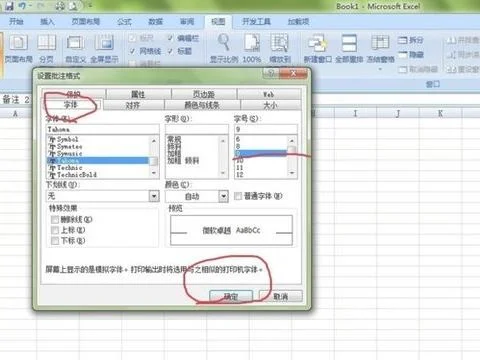Click the font size list scroll down arrow
The width and height of the screenshot is (480, 360).
(292, 173)
